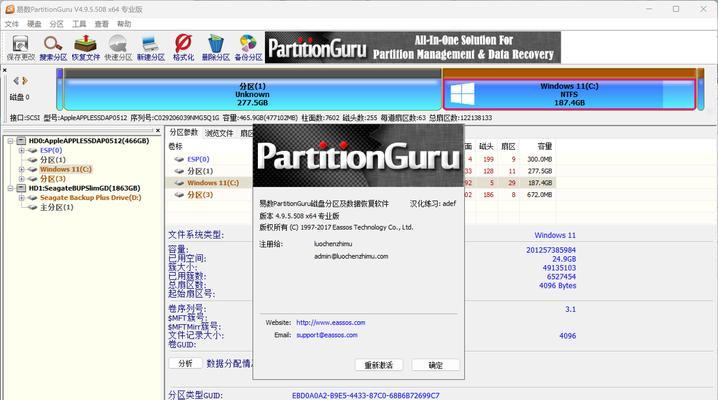Choose the 删除分区 delete partition icon

coord(216,48)
